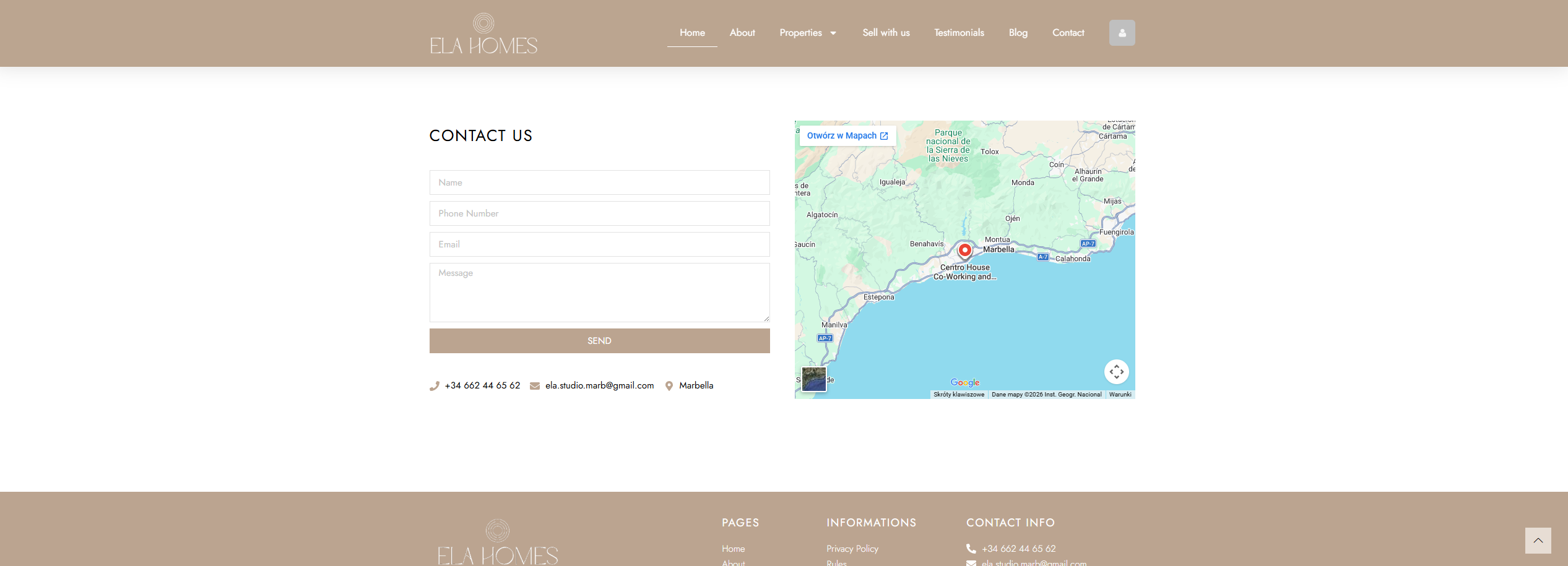Focus the Name input field

point(599,182)
